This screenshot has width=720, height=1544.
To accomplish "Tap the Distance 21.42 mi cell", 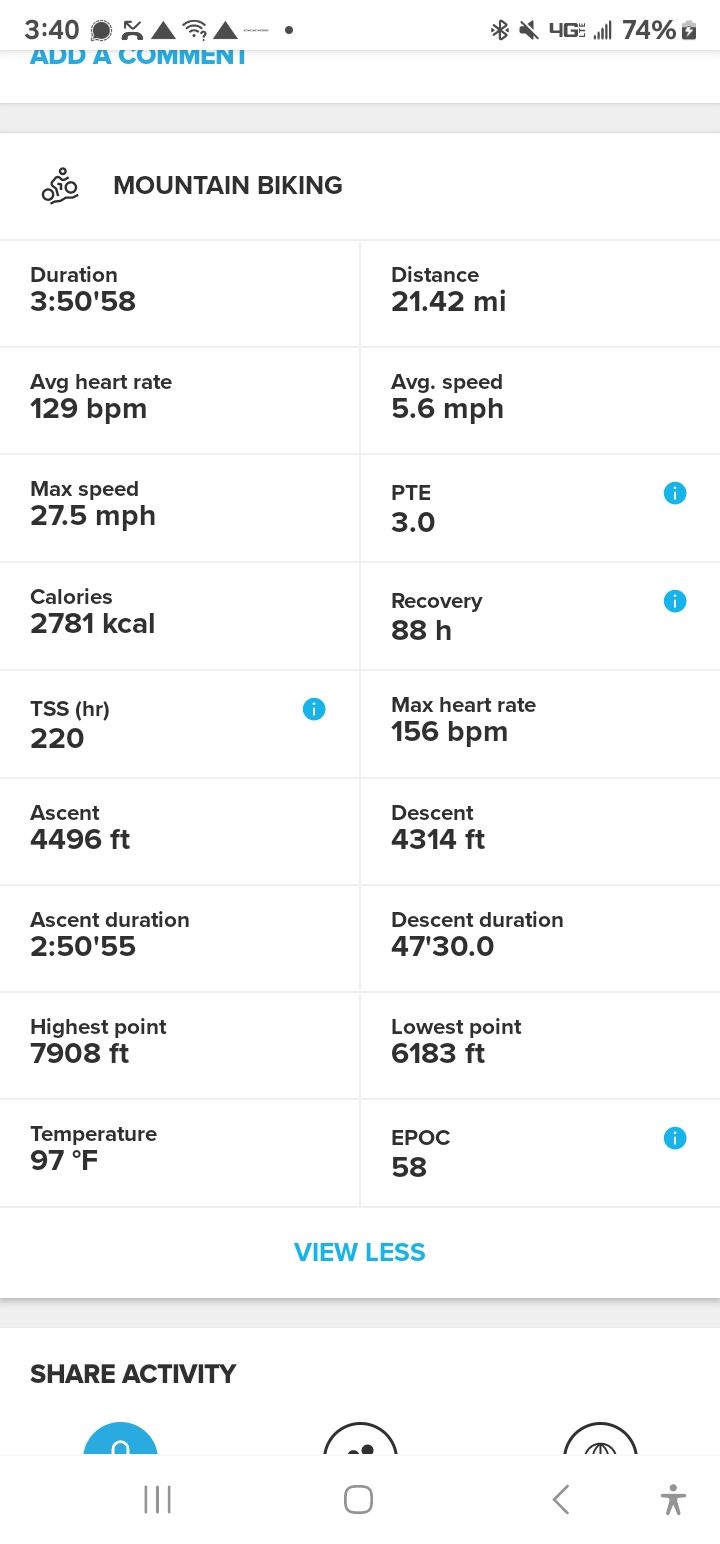I will coord(540,293).
